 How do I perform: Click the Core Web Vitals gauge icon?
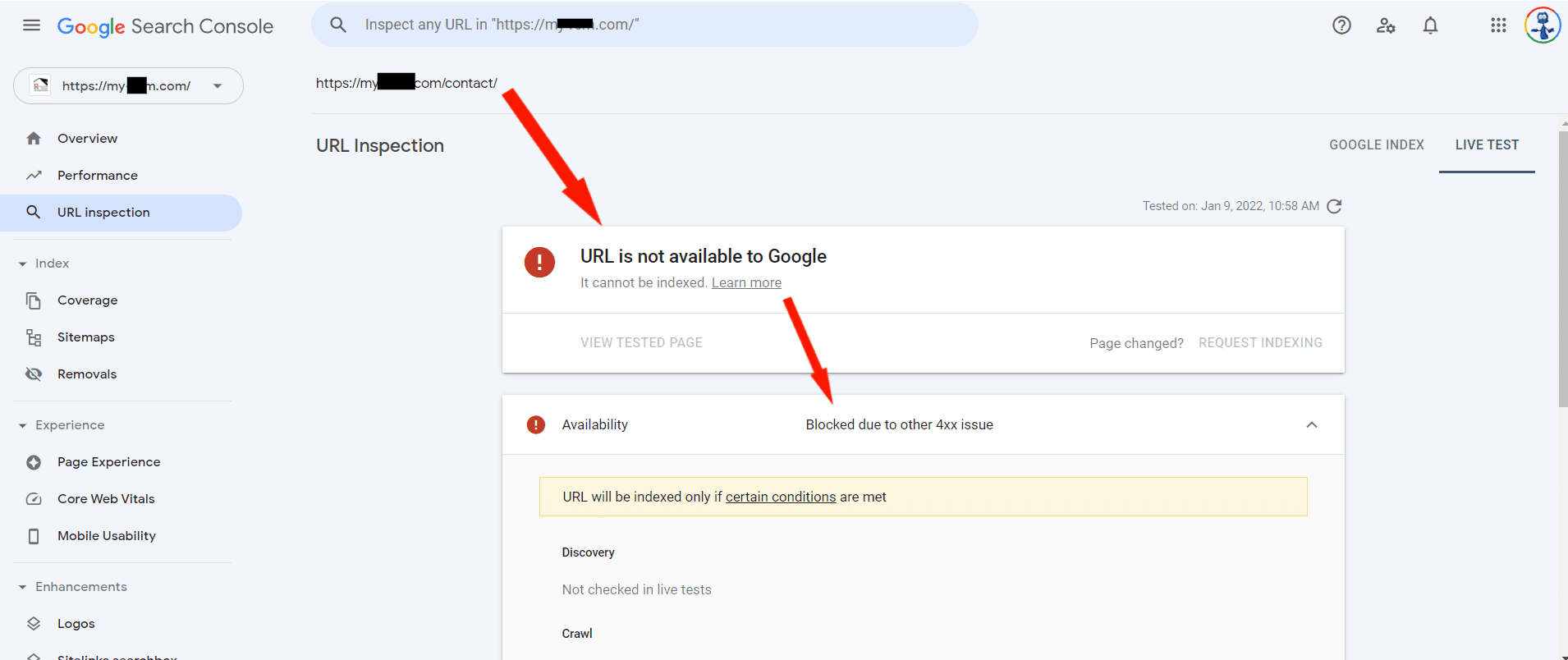click(34, 499)
